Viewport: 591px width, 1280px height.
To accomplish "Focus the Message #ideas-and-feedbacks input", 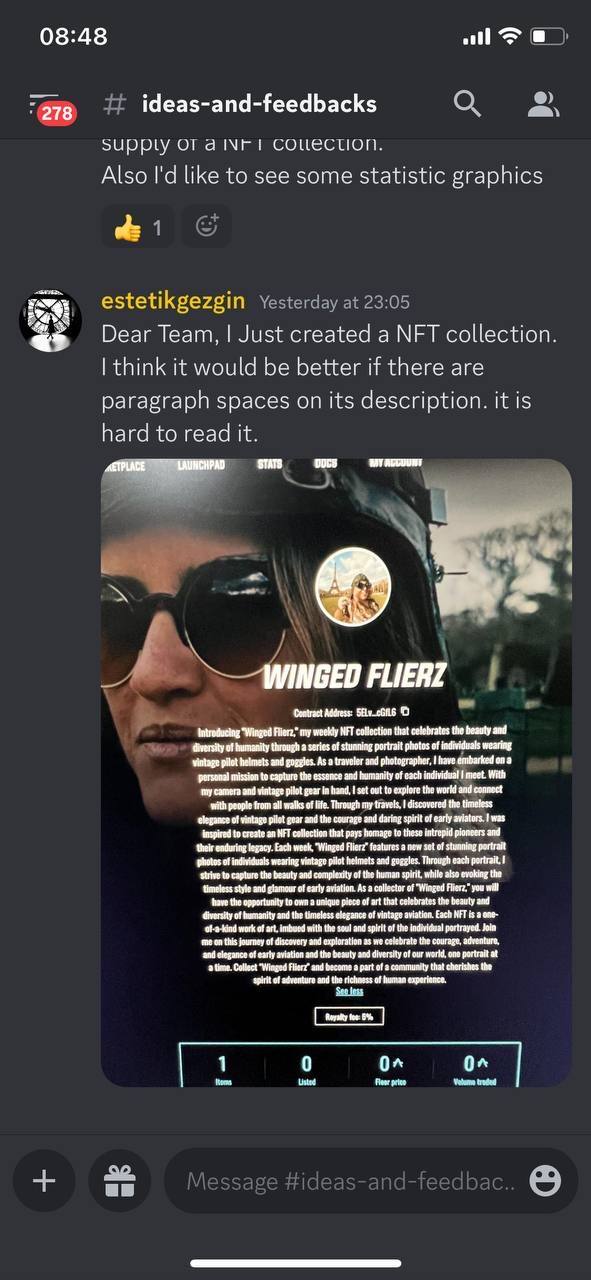I will tap(351, 1181).
